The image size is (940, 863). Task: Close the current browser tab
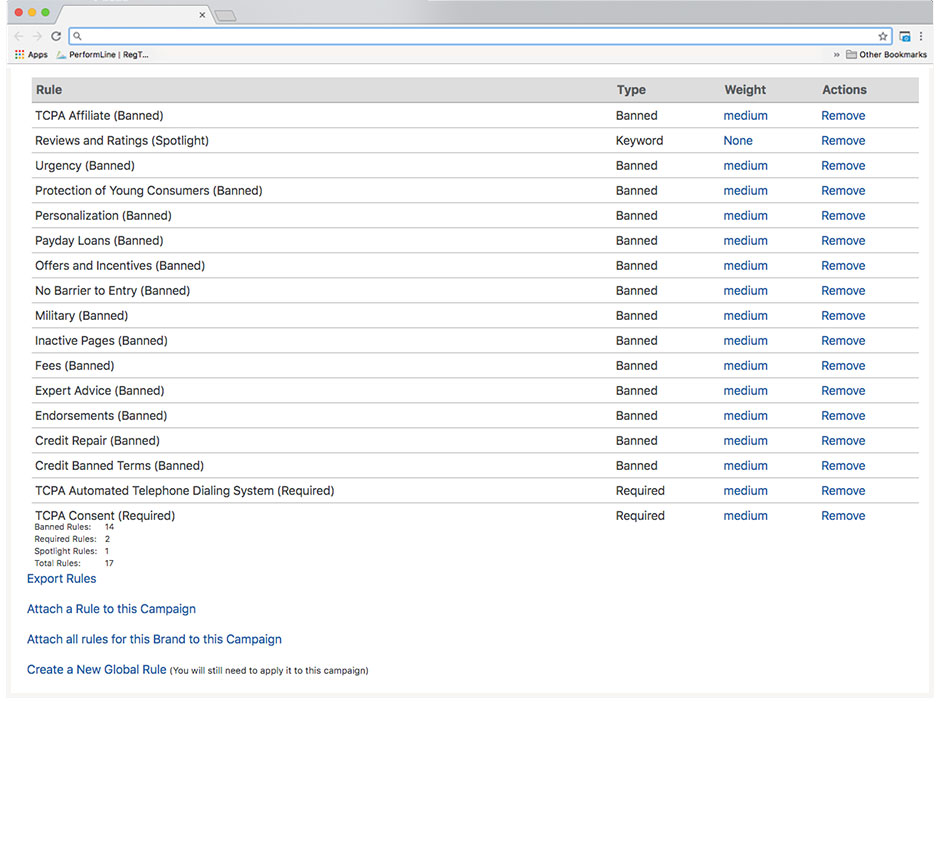pyautogui.click(x=202, y=15)
